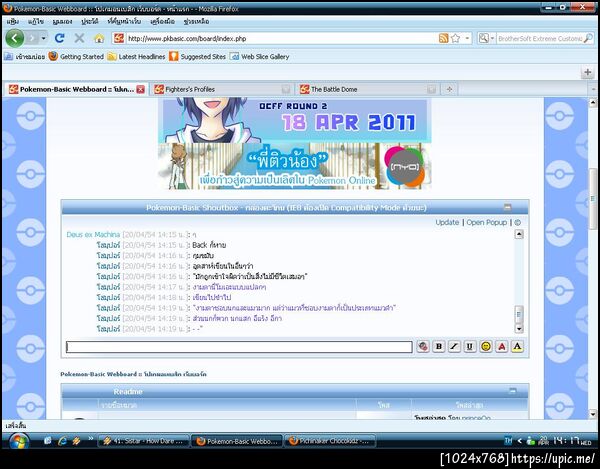Screen dimensions: 600x469
Task: Open a new tab with the plus button
Action: click(449, 89)
